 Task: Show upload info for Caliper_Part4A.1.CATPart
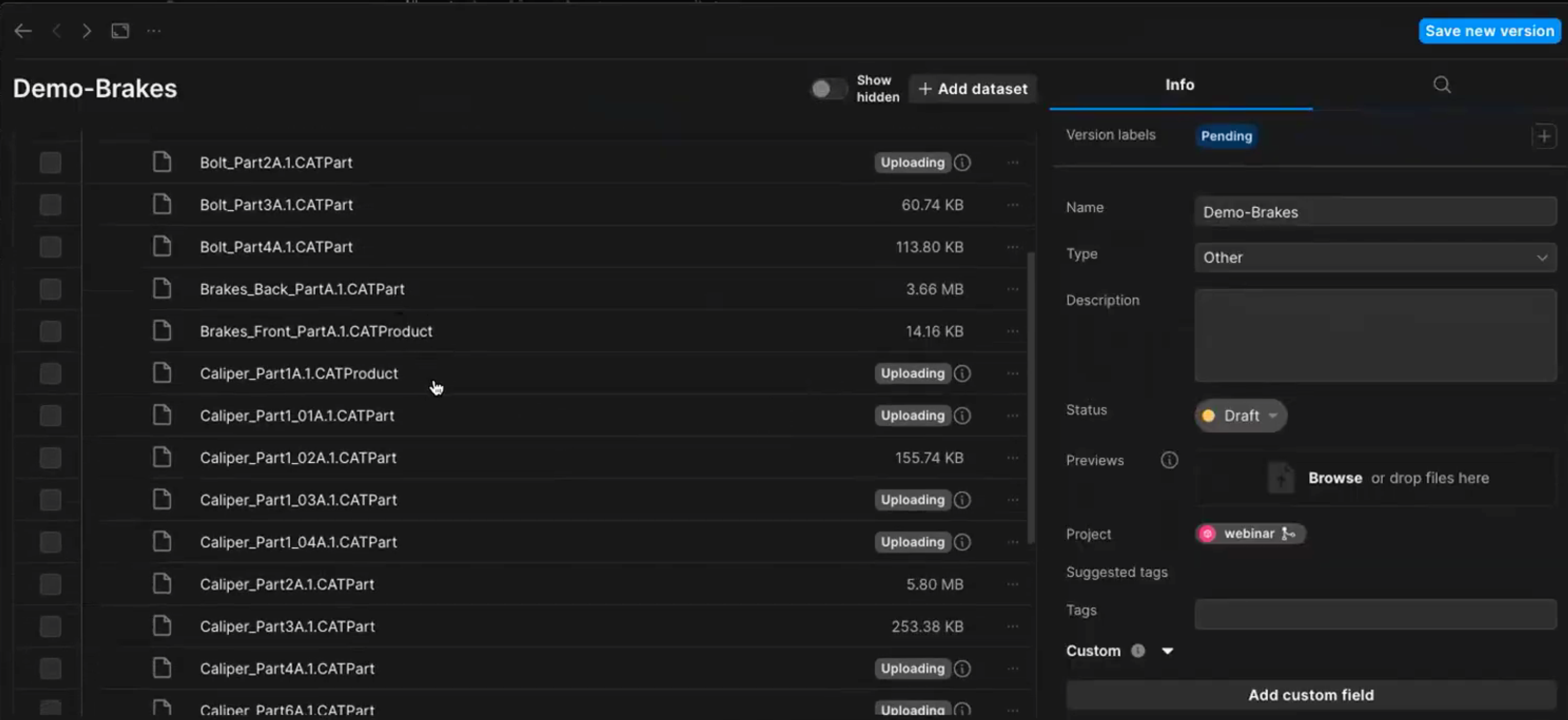coord(962,669)
